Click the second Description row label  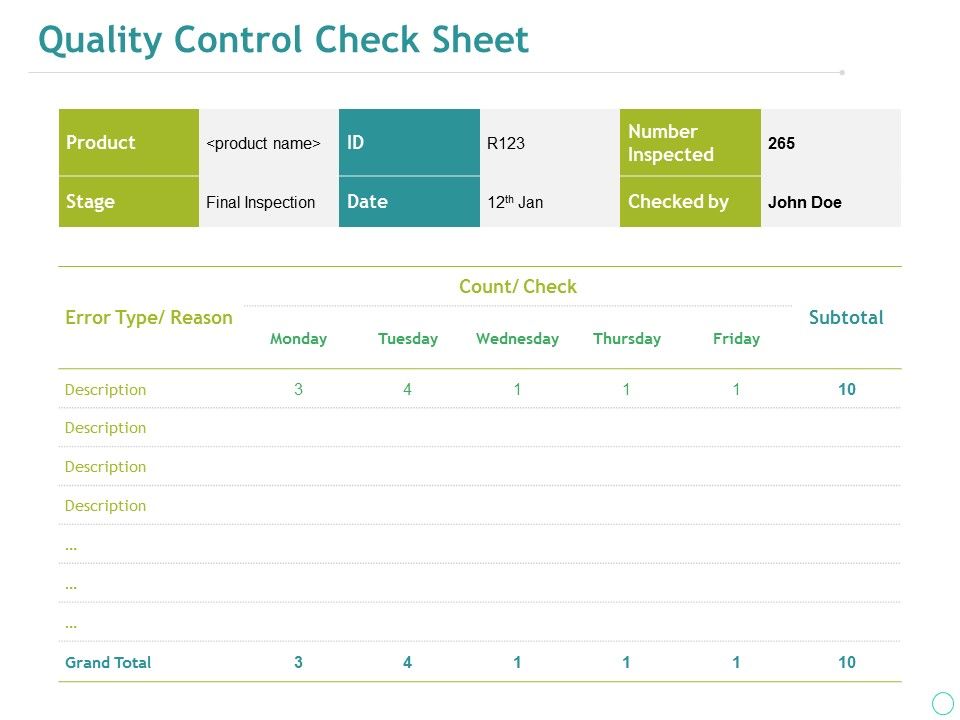(105, 428)
